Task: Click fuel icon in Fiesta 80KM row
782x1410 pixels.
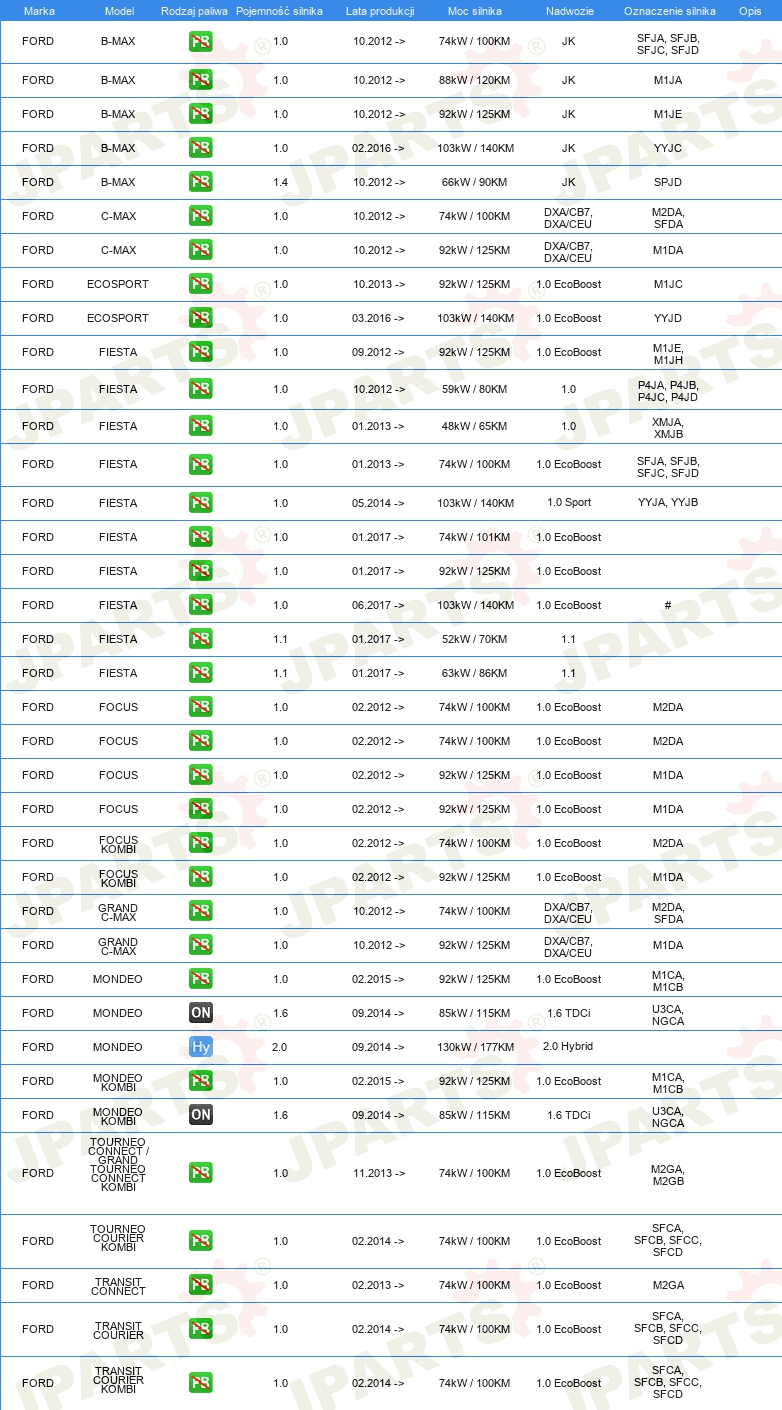Action: pos(201,389)
